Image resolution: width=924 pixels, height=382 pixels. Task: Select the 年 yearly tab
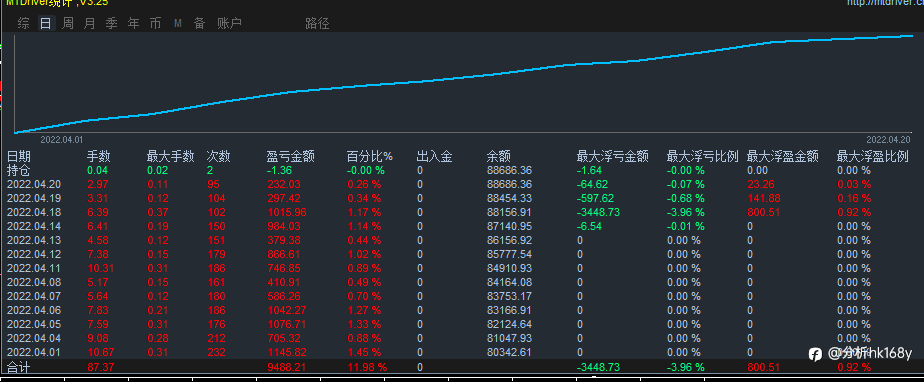point(134,24)
